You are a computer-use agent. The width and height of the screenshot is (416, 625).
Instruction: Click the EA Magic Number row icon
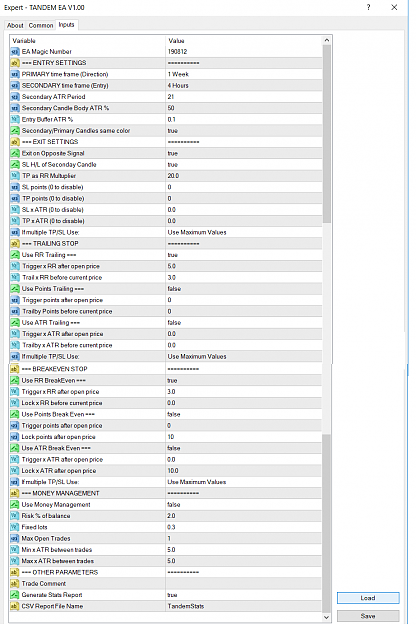[15, 52]
